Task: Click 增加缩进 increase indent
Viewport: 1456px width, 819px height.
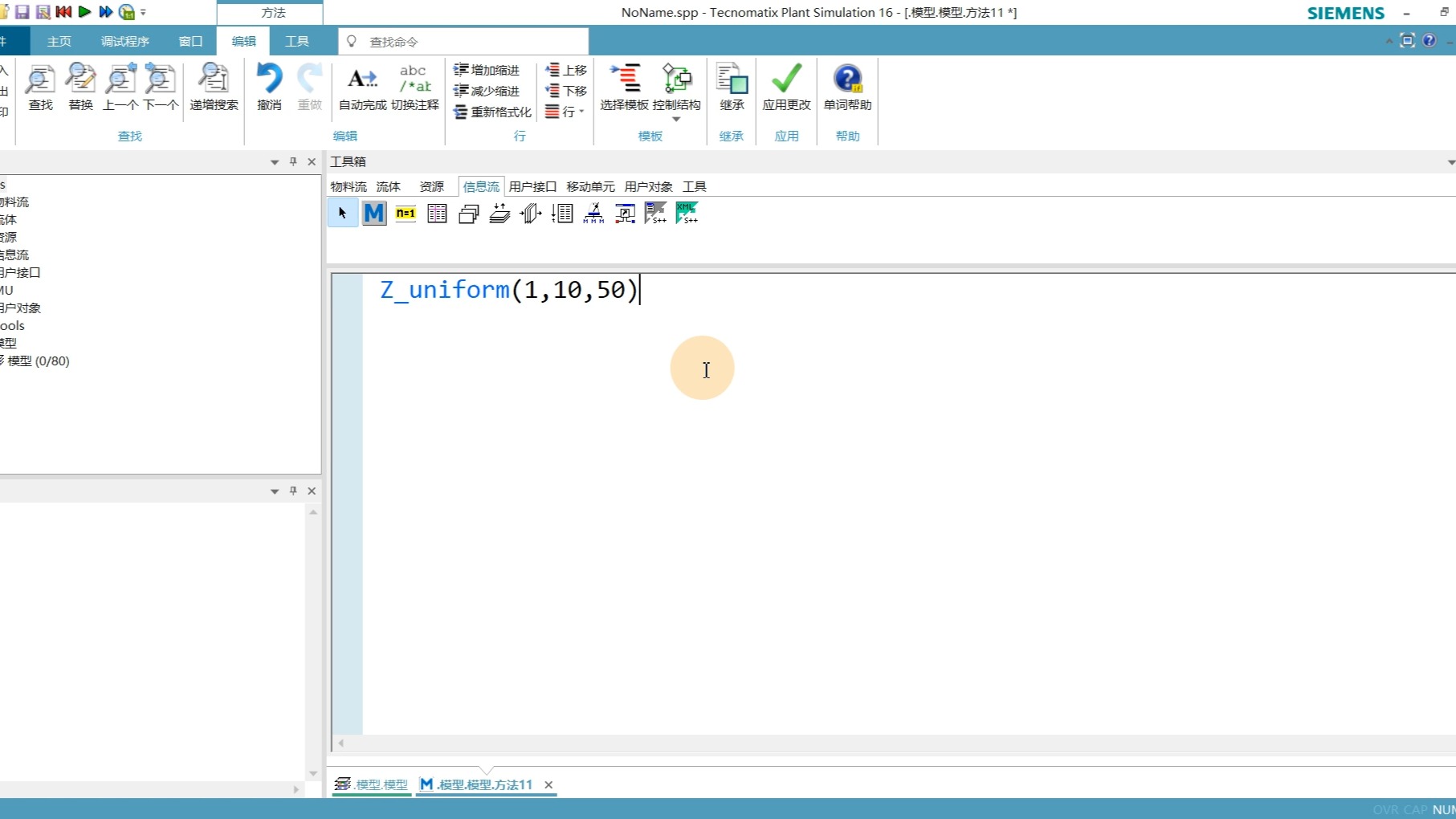Action: (487, 70)
